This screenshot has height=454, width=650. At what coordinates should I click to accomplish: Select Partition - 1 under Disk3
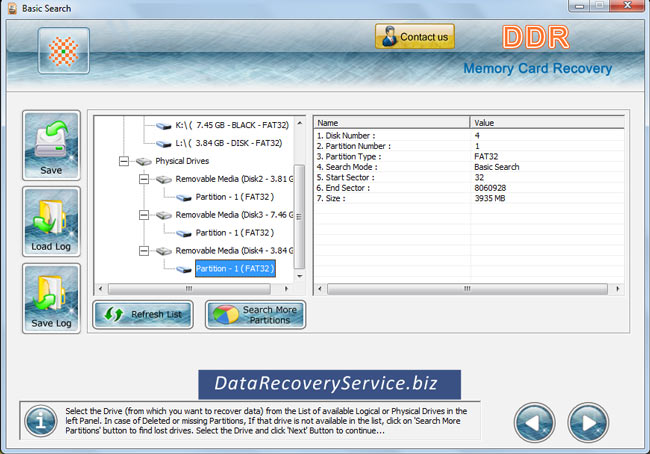[235, 233]
